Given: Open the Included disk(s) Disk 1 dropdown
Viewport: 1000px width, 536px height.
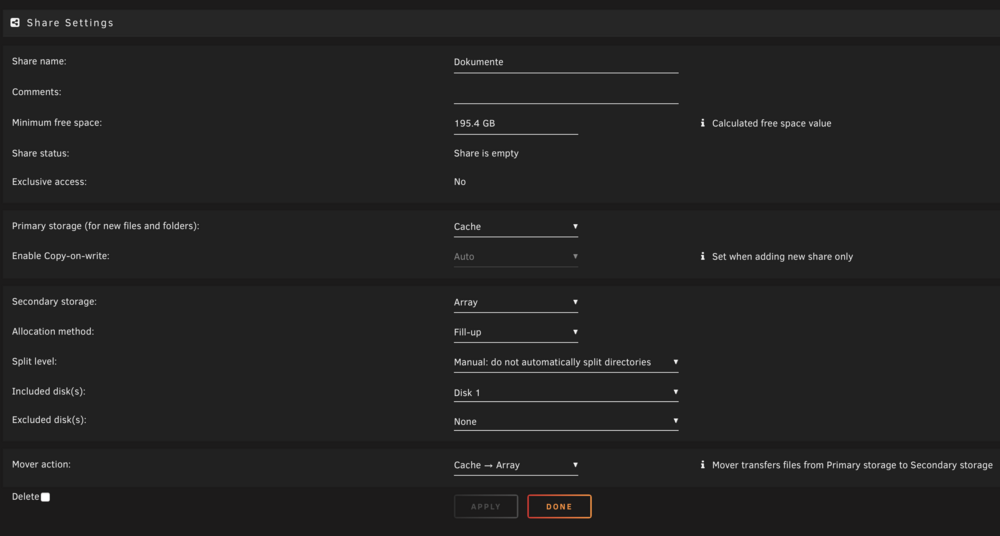Looking at the screenshot, I should tap(566, 392).
